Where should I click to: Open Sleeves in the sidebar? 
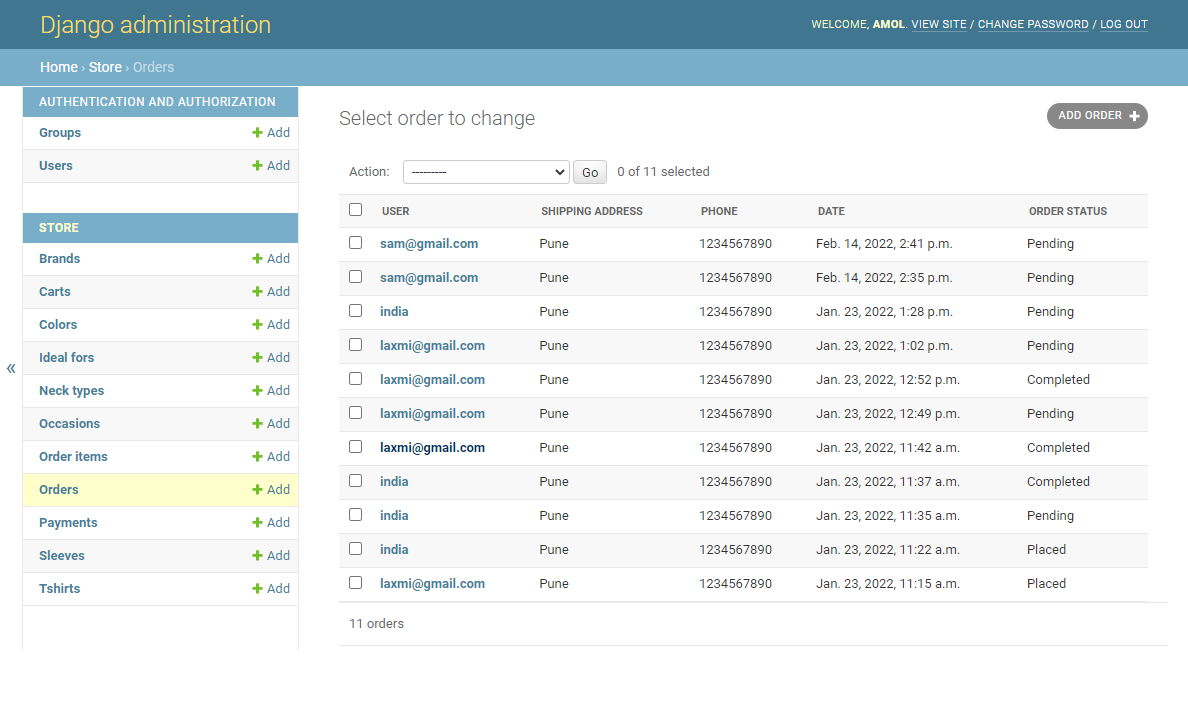pos(62,556)
